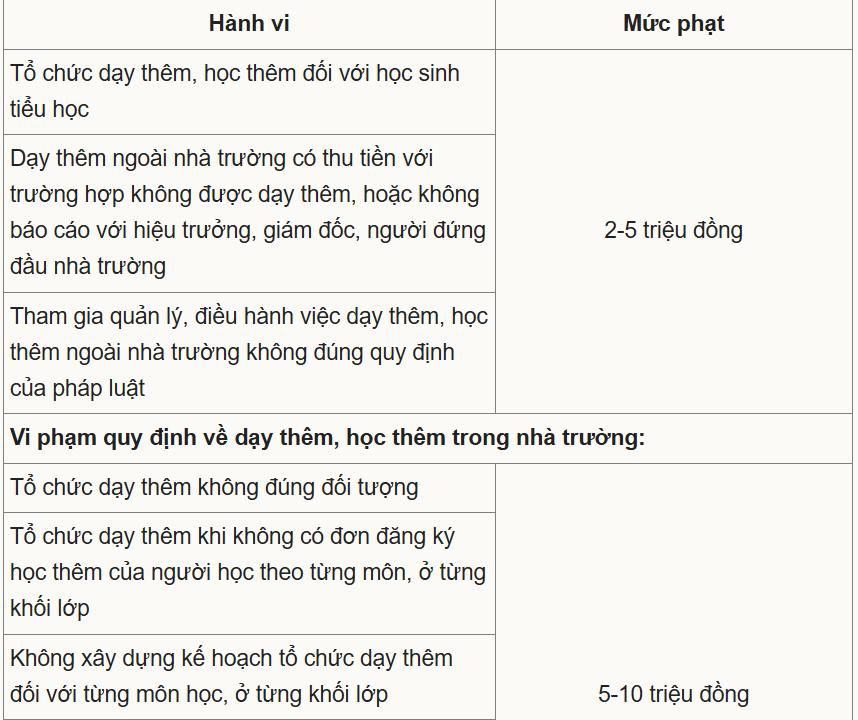Click the cell starting "Tổ chức dạy thêm khi không có"
Image resolution: width=858 pixels, height=720 pixels.
(x=248, y=572)
